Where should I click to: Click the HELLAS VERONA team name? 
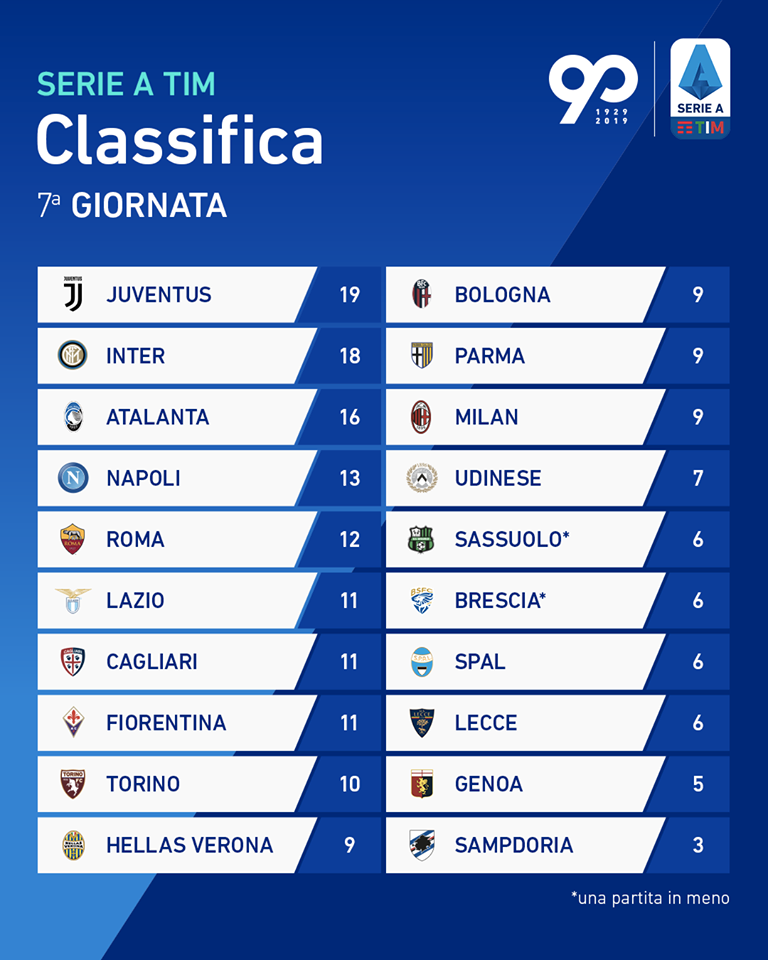[189, 845]
